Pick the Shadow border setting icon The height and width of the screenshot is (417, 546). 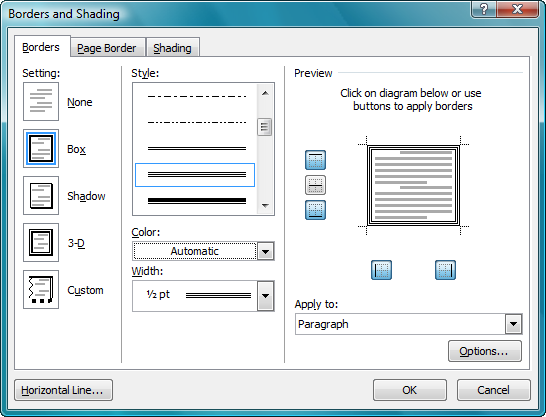tap(41, 196)
